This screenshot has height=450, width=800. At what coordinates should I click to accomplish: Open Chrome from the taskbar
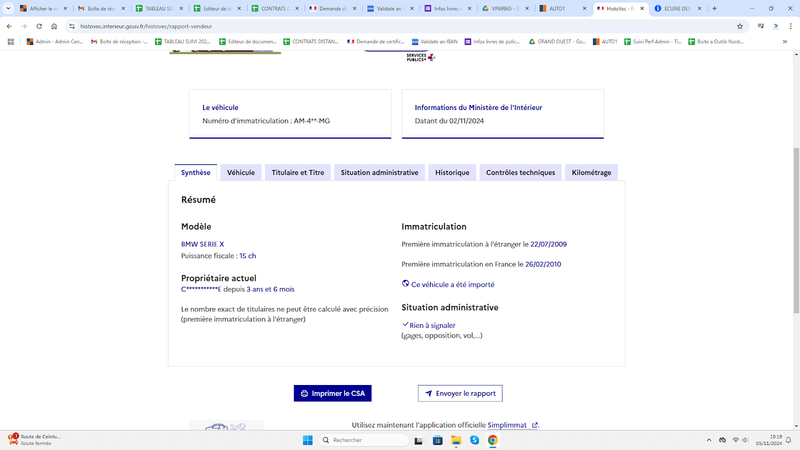click(x=492, y=440)
